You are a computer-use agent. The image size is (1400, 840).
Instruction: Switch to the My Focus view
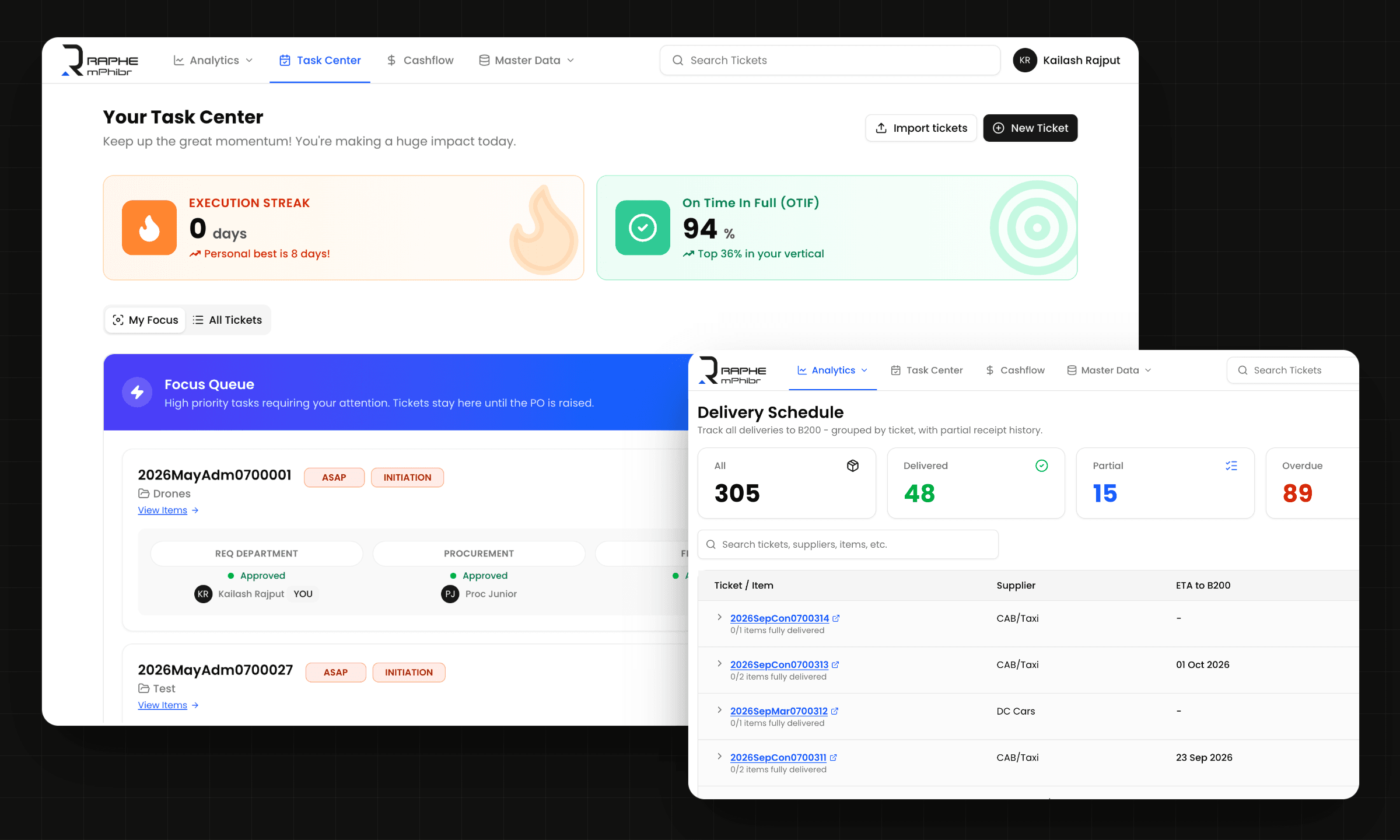pos(145,320)
